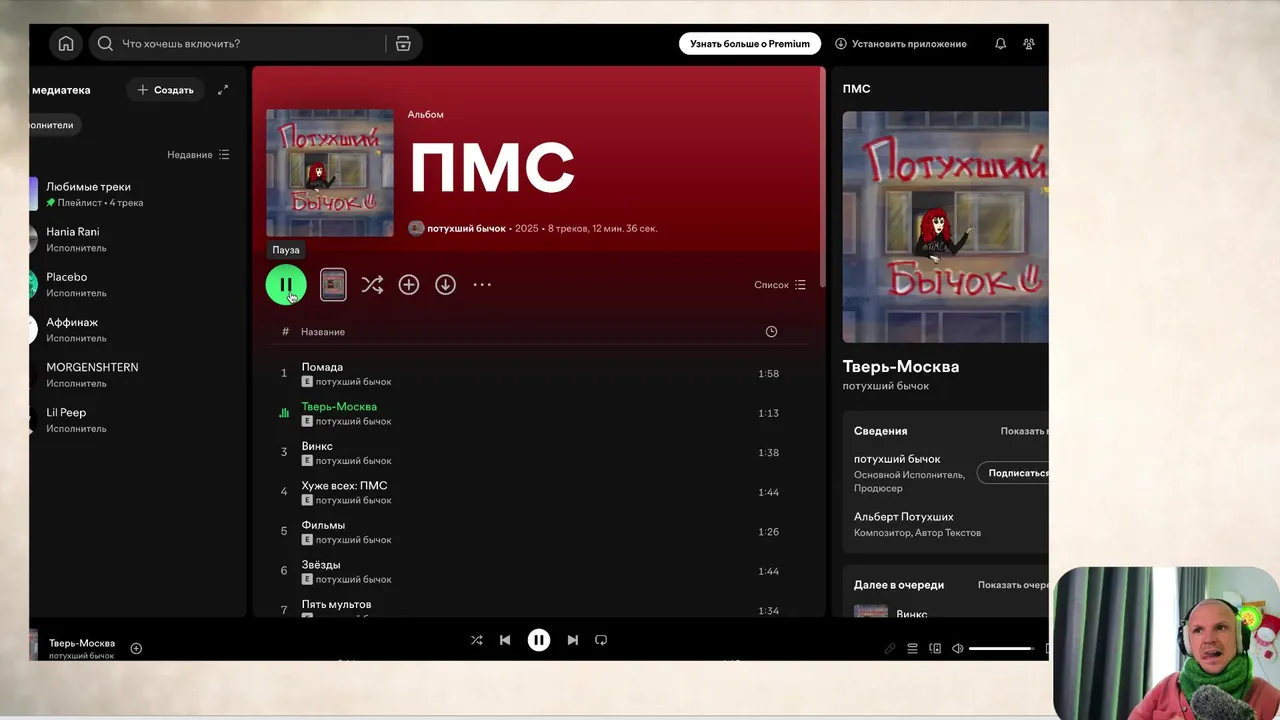Click Узнать больше о Premium button
The width and height of the screenshot is (1280, 720).
pos(750,44)
